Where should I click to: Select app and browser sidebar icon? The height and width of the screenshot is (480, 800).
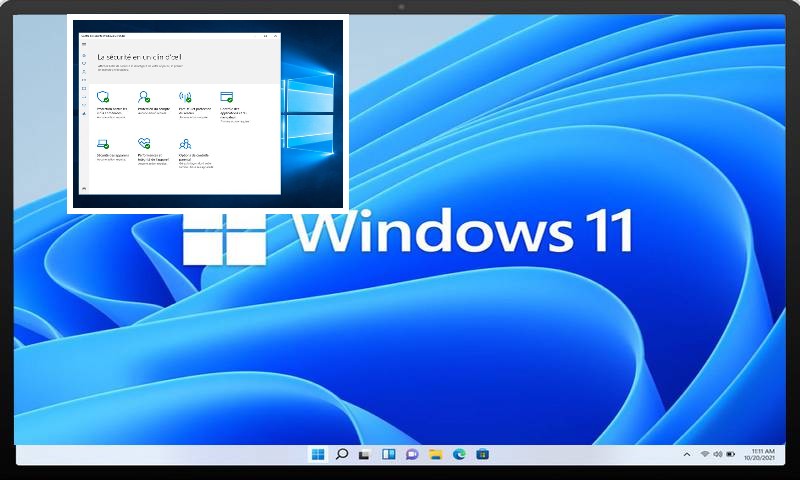(84, 88)
